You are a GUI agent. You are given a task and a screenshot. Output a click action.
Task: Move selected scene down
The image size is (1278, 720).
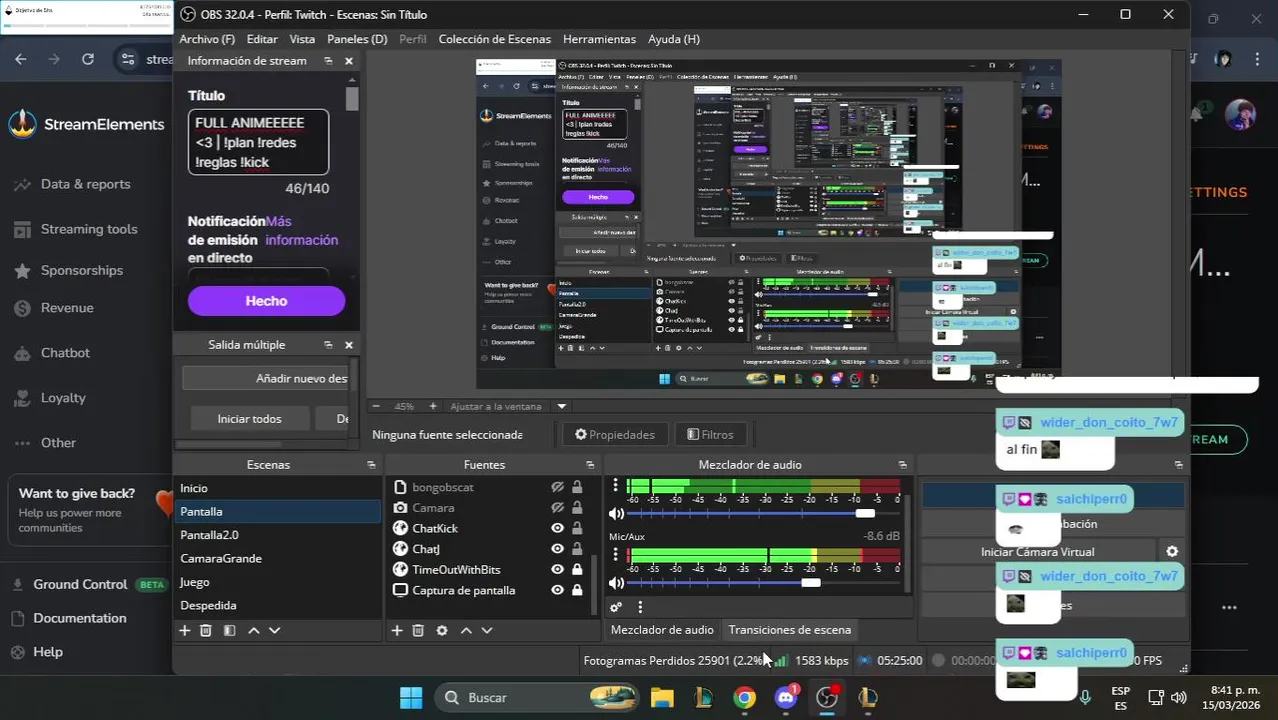pos(275,631)
